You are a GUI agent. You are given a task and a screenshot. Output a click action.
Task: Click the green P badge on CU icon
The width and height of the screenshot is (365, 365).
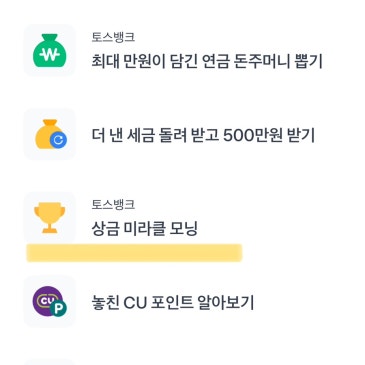coord(58,309)
